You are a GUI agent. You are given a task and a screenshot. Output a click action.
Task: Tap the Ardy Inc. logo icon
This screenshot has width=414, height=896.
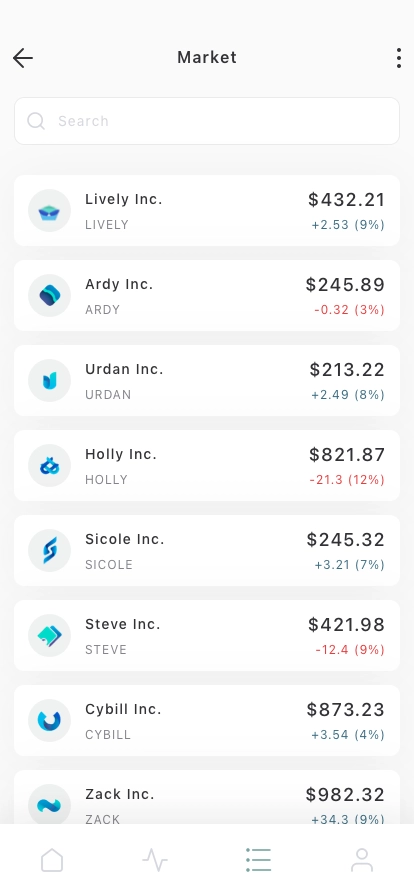point(50,295)
